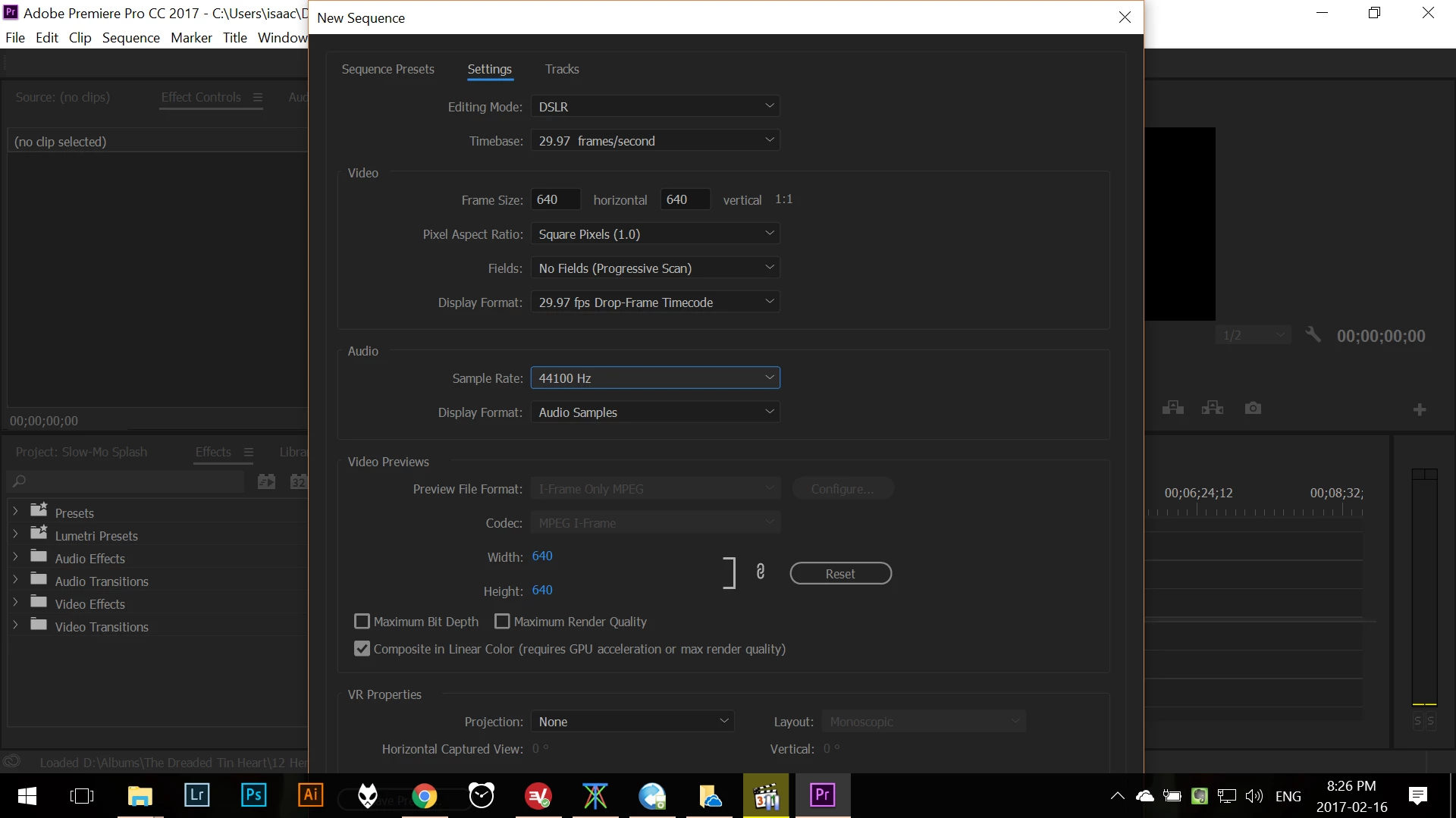Click the Reset button for preview size
The width and height of the screenshot is (1456, 818).
tap(840, 574)
